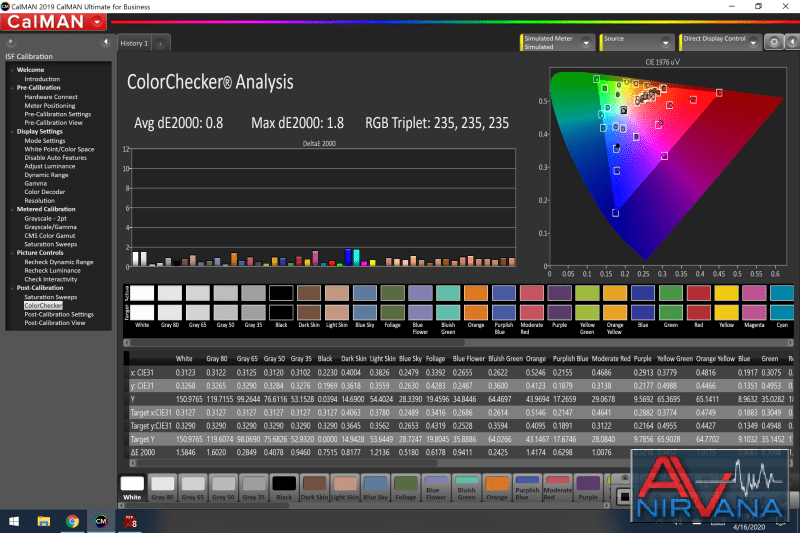Open the red PDF app taskbar icon
The height and width of the screenshot is (533, 800).
130,521
